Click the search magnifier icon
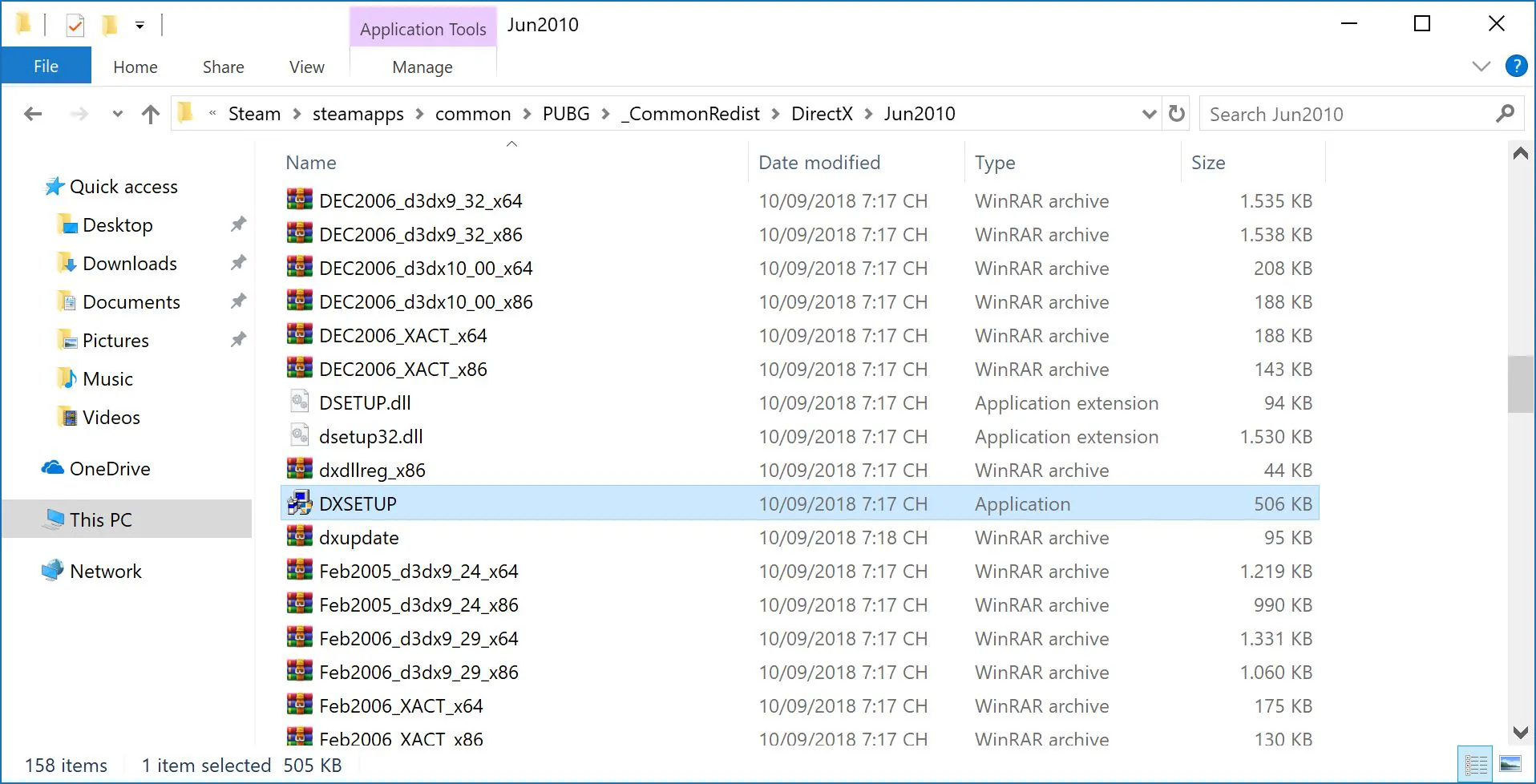The width and height of the screenshot is (1536, 784). coord(1505,114)
